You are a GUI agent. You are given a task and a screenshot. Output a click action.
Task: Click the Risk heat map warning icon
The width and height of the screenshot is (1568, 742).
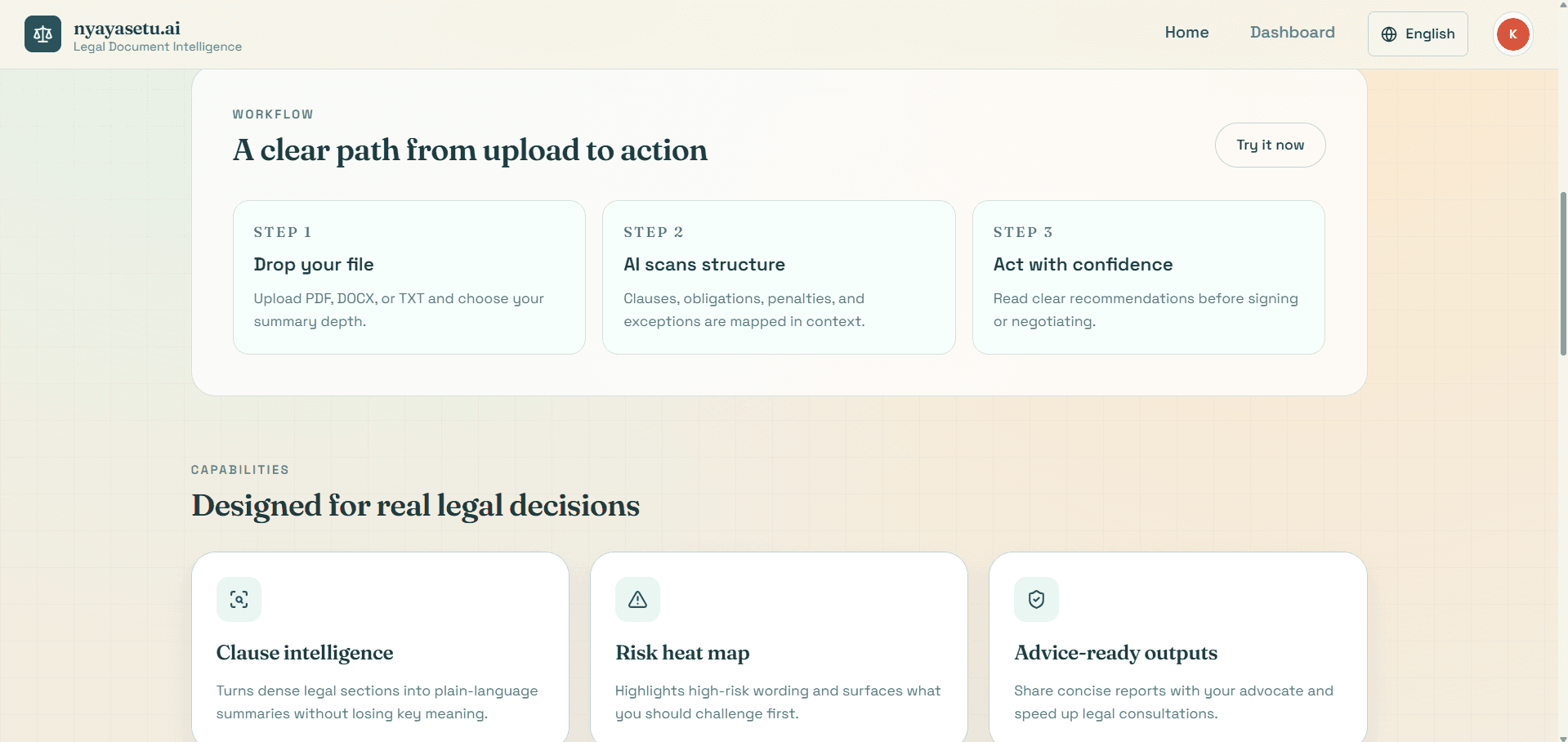[637, 600]
